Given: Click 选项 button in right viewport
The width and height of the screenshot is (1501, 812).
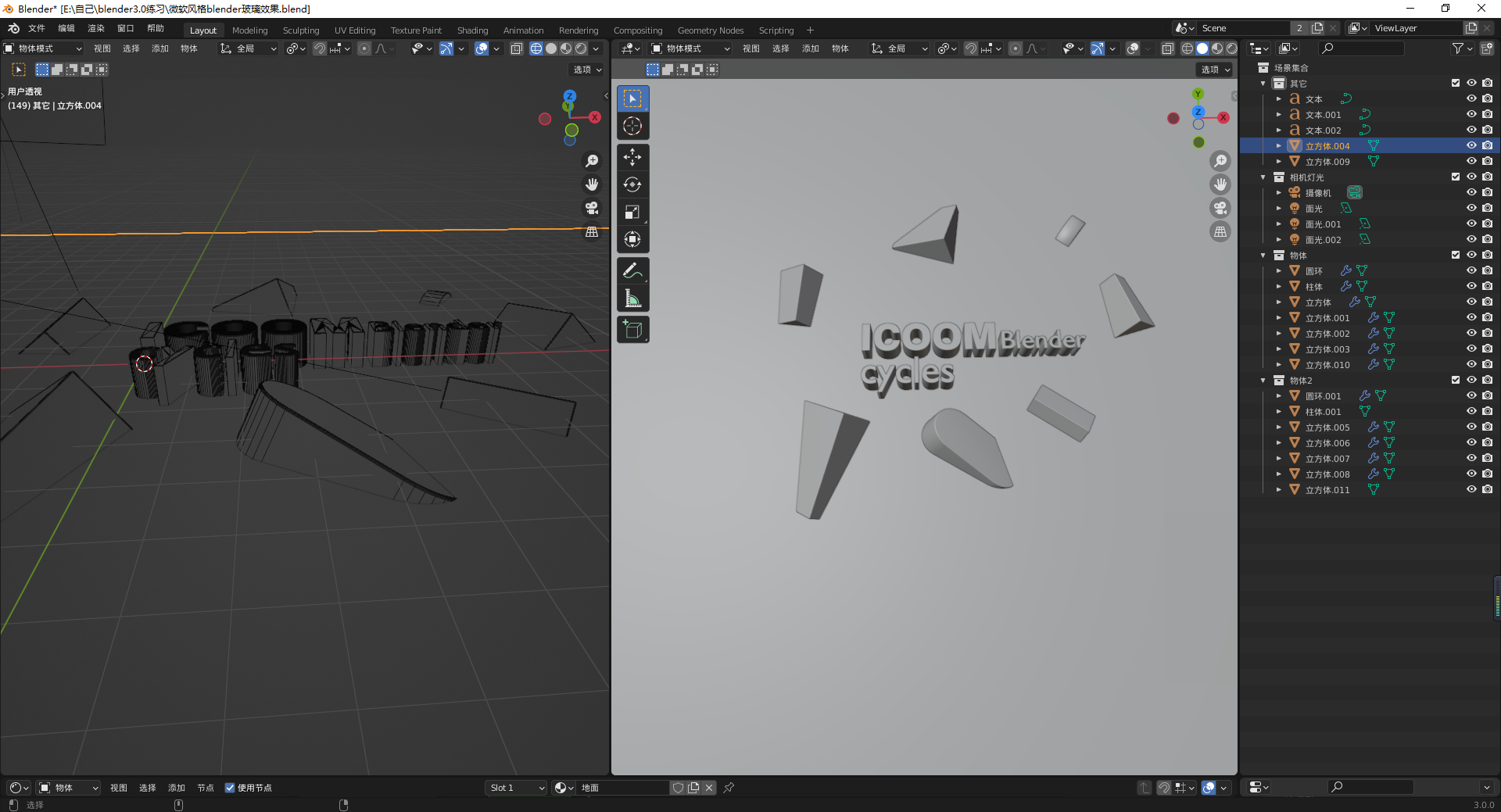Looking at the screenshot, I should coord(1215,70).
